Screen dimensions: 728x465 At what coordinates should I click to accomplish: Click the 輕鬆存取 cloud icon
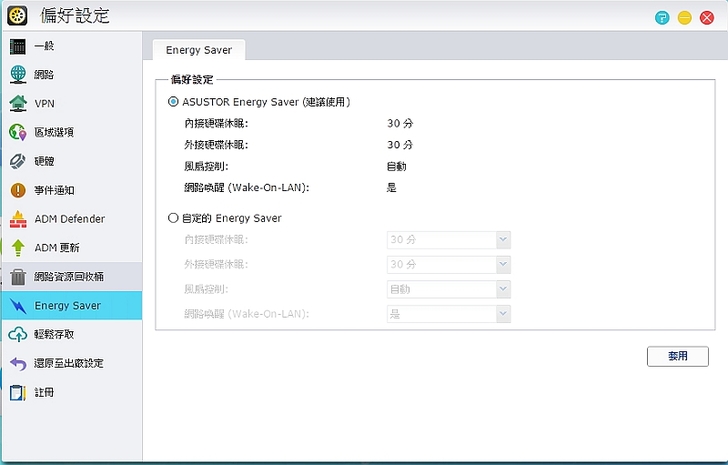18,334
